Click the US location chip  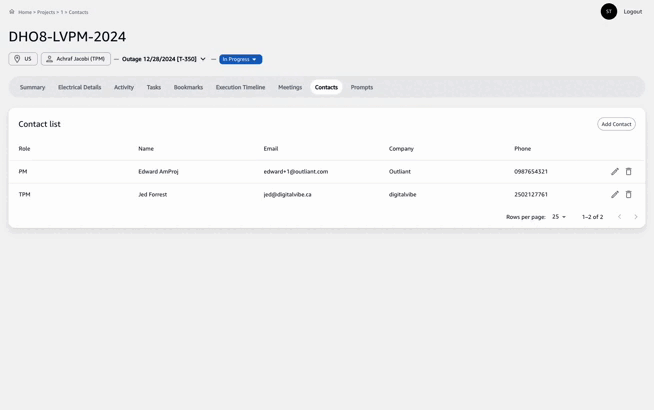[23, 59]
